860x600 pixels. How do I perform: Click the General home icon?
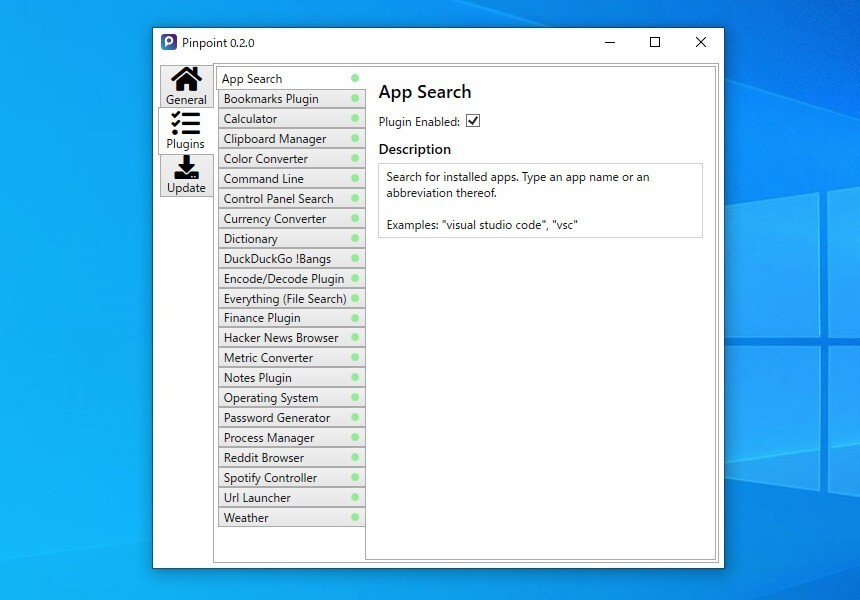[x=186, y=80]
